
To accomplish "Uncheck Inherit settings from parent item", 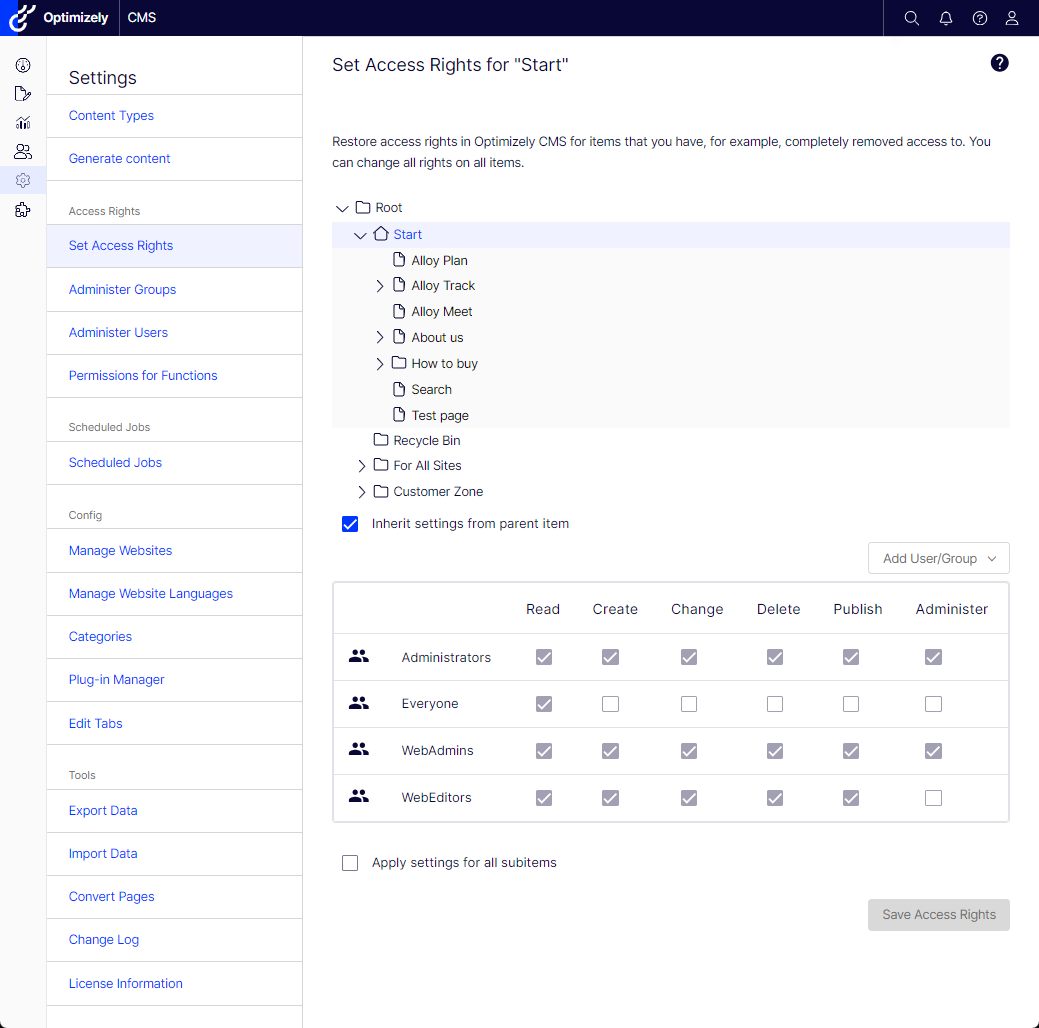I will [x=350, y=524].
